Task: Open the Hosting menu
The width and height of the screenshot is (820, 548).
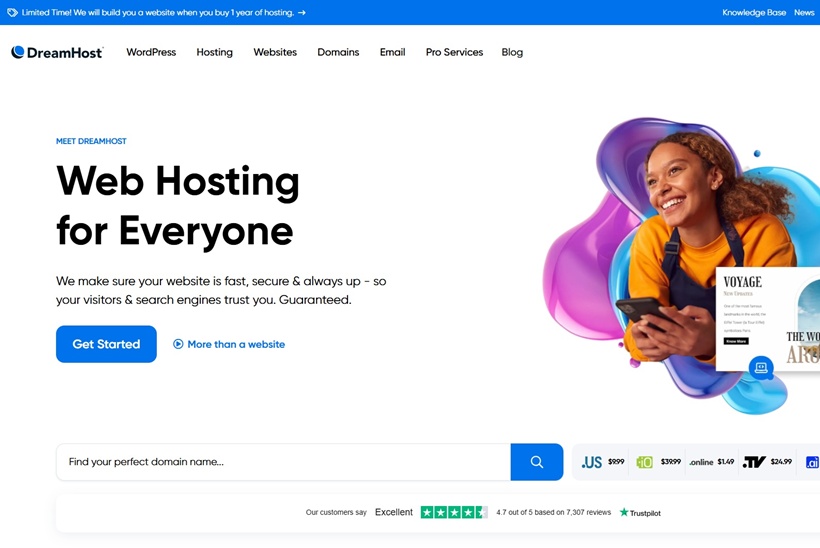Action: (214, 52)
